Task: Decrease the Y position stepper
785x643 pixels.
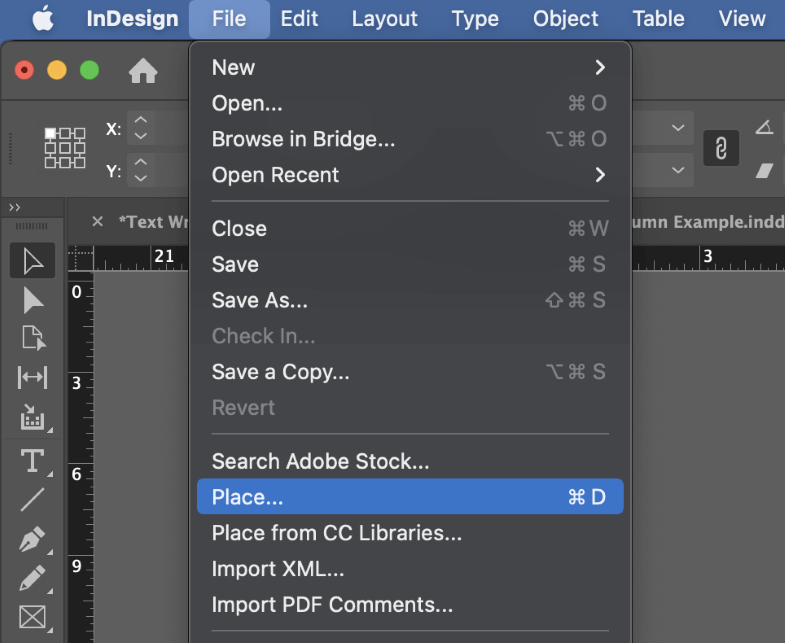Action: [x=141, y=178]
